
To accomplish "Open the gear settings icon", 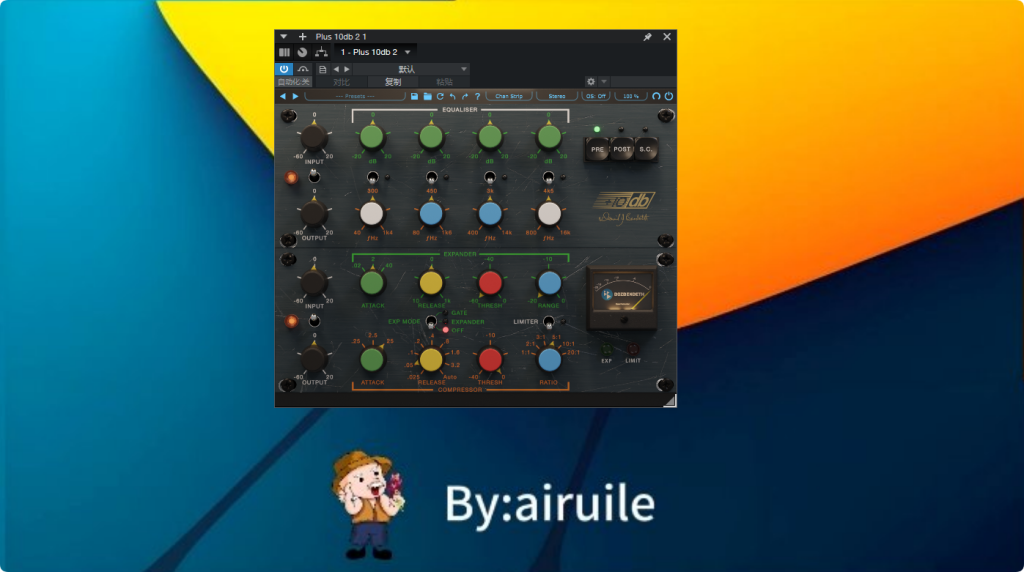I will 591,82.
